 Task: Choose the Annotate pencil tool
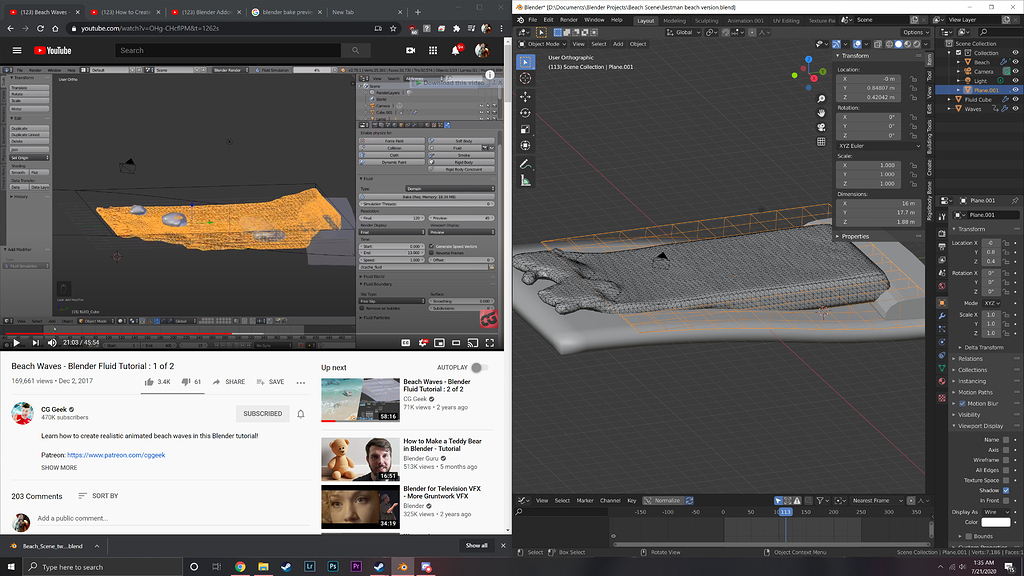click(x=526, y=164)
